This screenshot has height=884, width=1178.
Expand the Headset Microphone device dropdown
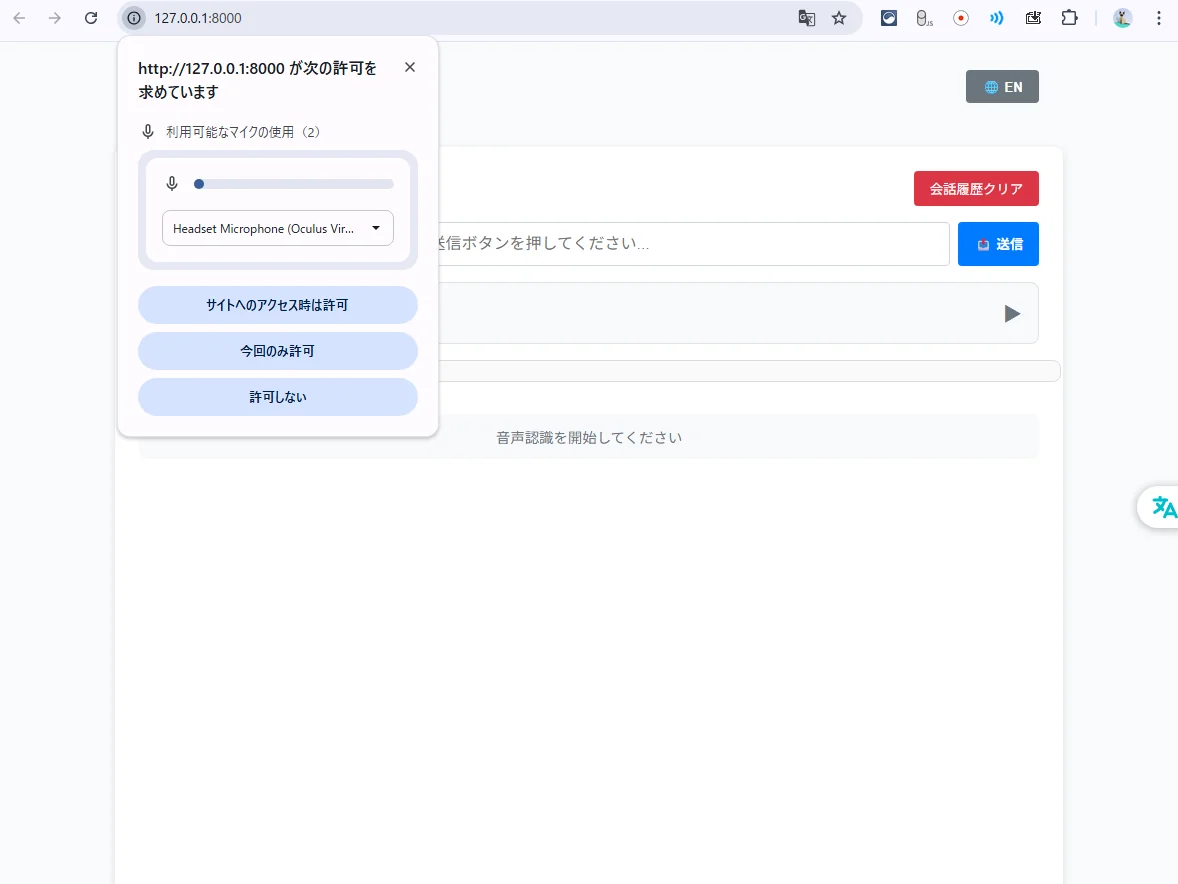point(278,228)
